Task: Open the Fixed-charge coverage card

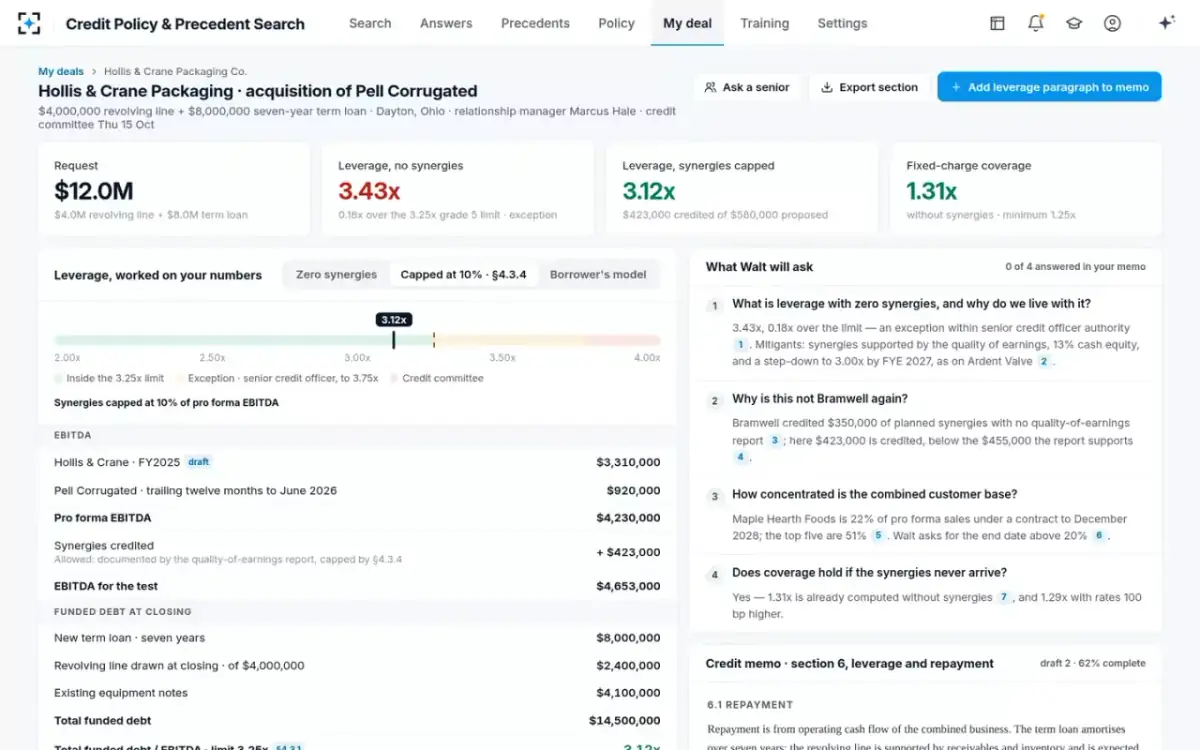Action: [1026, 189]
